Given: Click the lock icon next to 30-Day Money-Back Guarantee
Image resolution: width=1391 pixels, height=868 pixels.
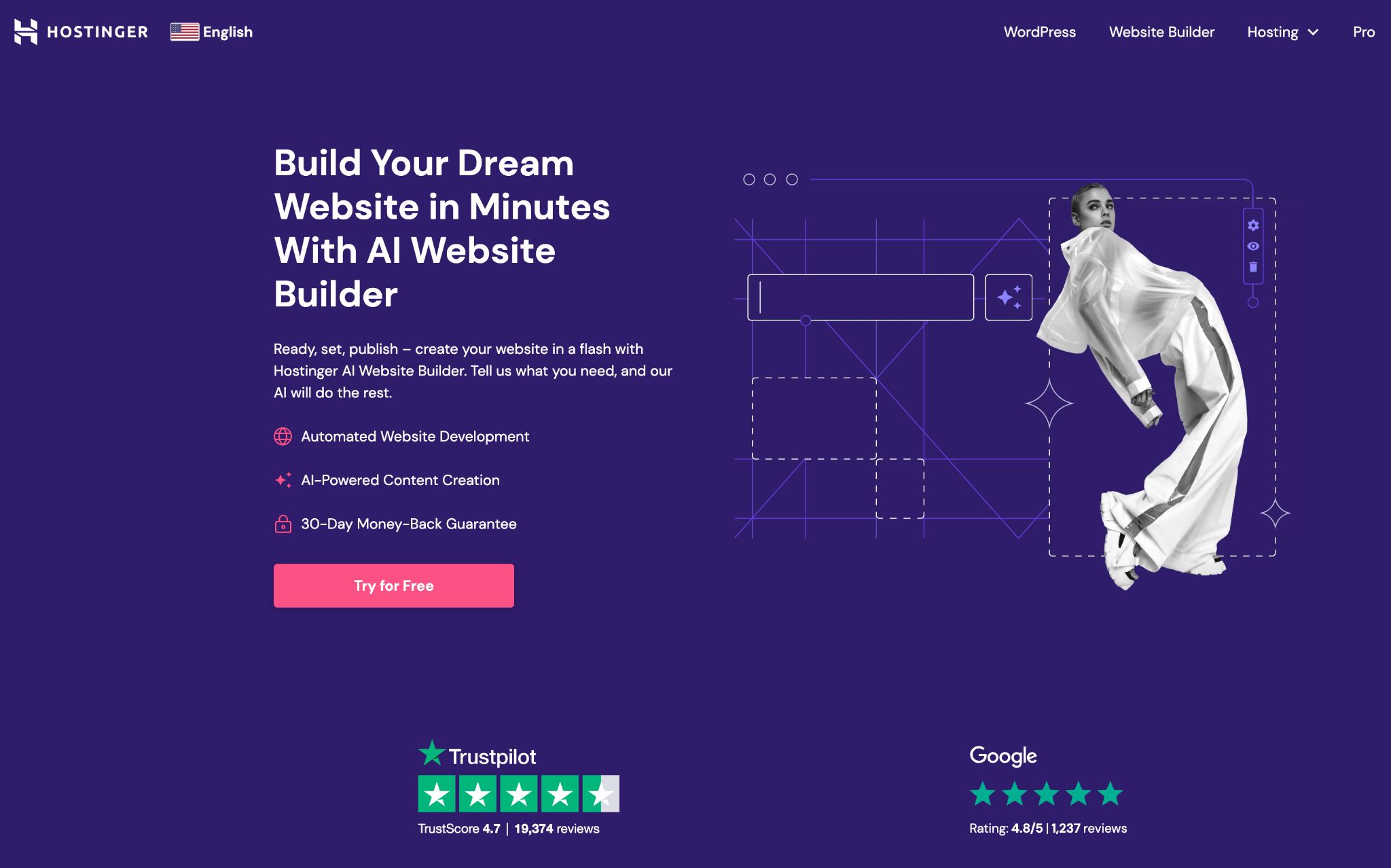Looking at the screenshot, I should click(283, 524).
